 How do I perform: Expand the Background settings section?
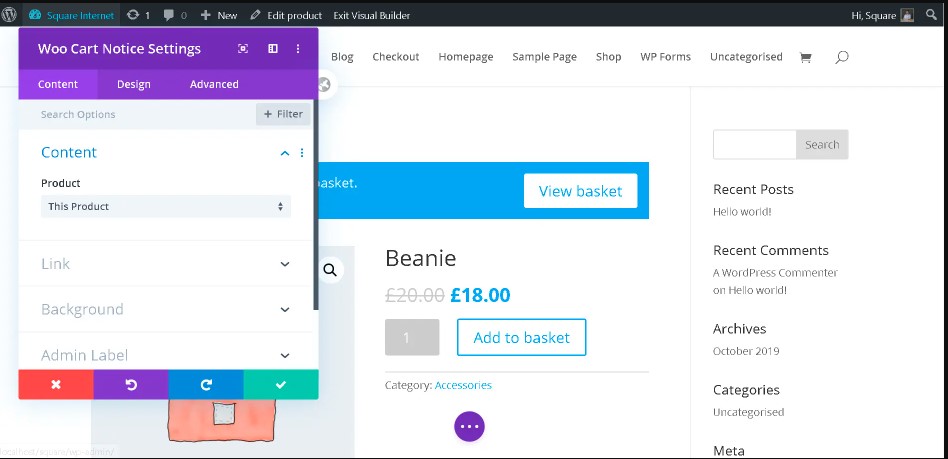click(285, 310)
